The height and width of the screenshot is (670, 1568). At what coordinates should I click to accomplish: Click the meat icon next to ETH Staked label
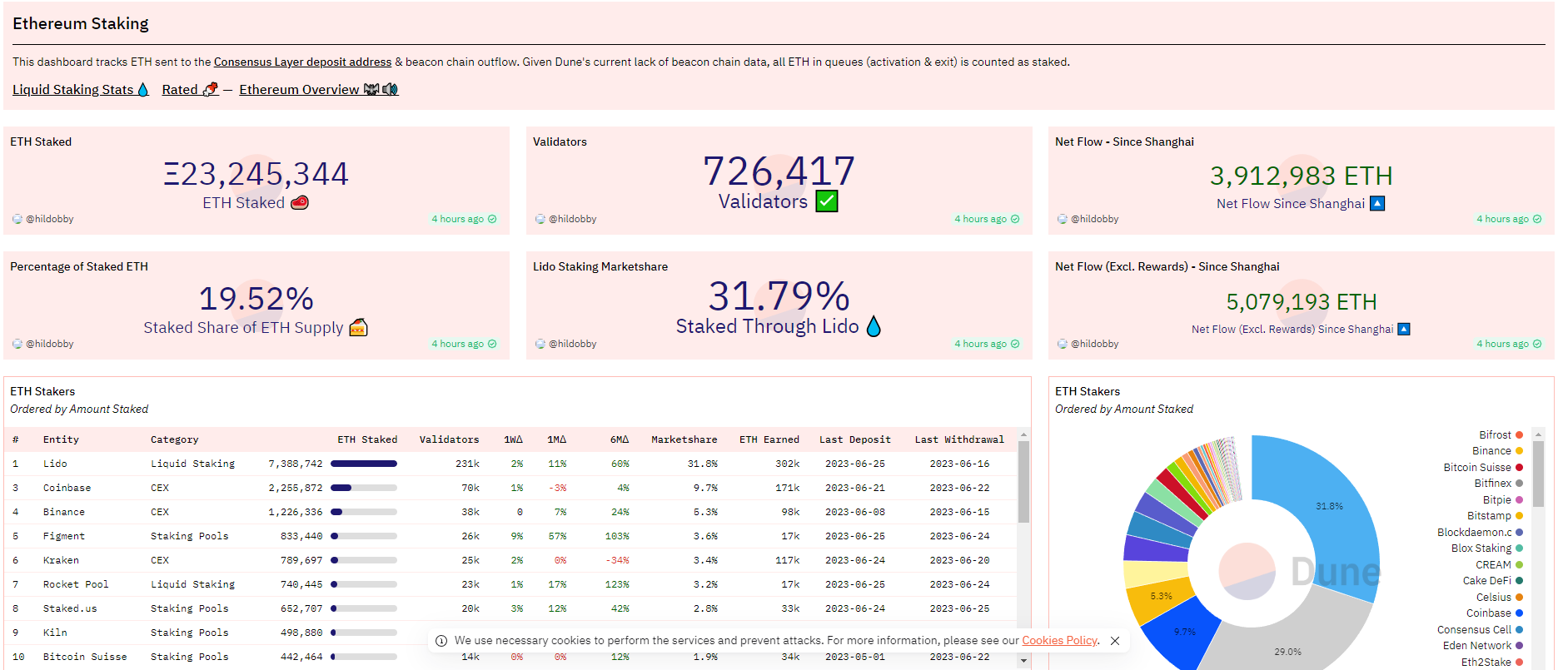(300, 202)
